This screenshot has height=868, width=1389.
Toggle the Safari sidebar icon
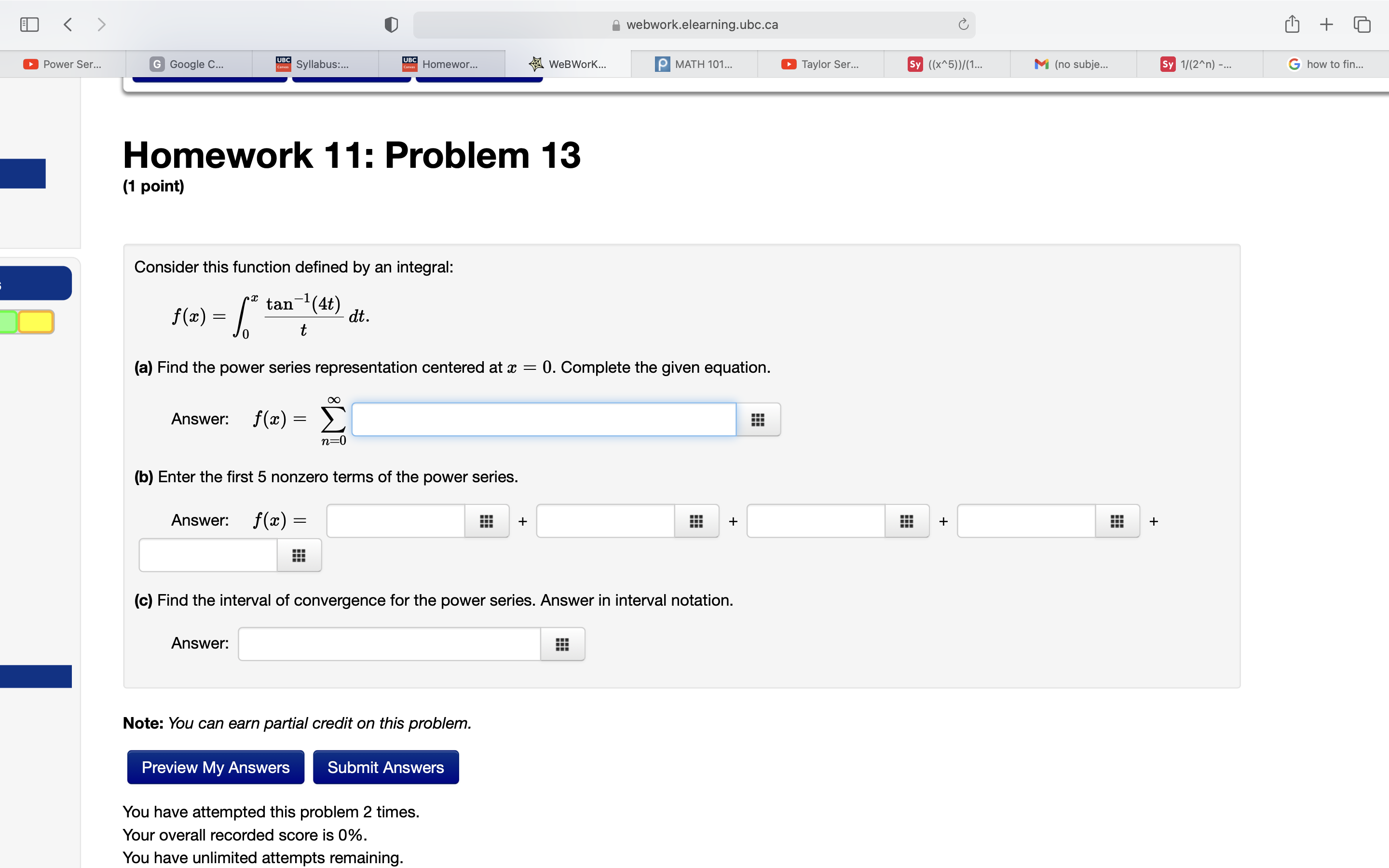(29, 24)
